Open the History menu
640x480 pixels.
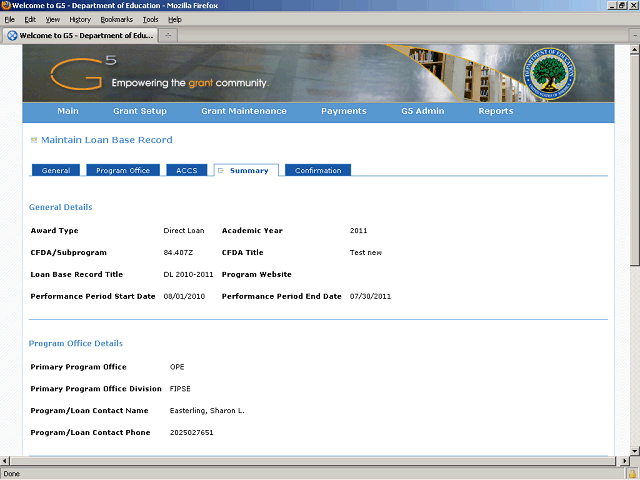click(80, 20)
